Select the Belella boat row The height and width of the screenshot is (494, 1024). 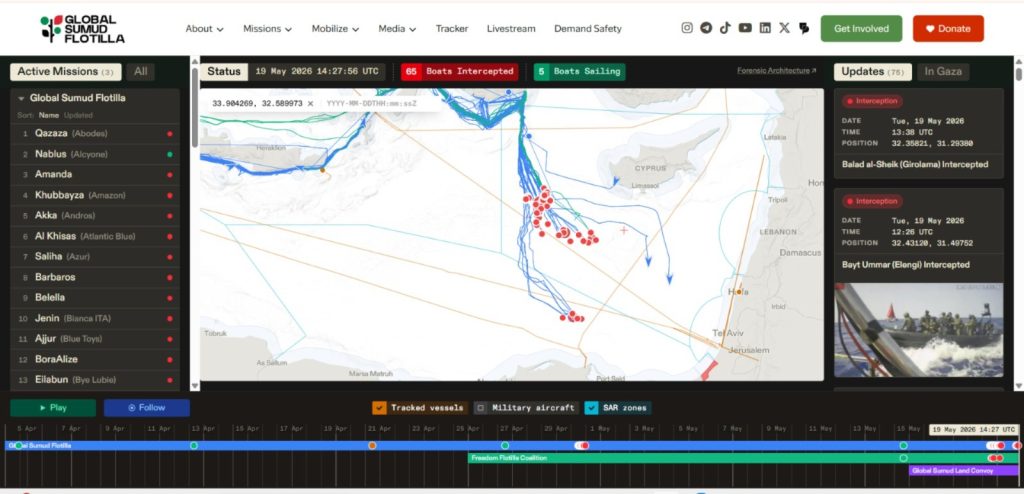95,297
